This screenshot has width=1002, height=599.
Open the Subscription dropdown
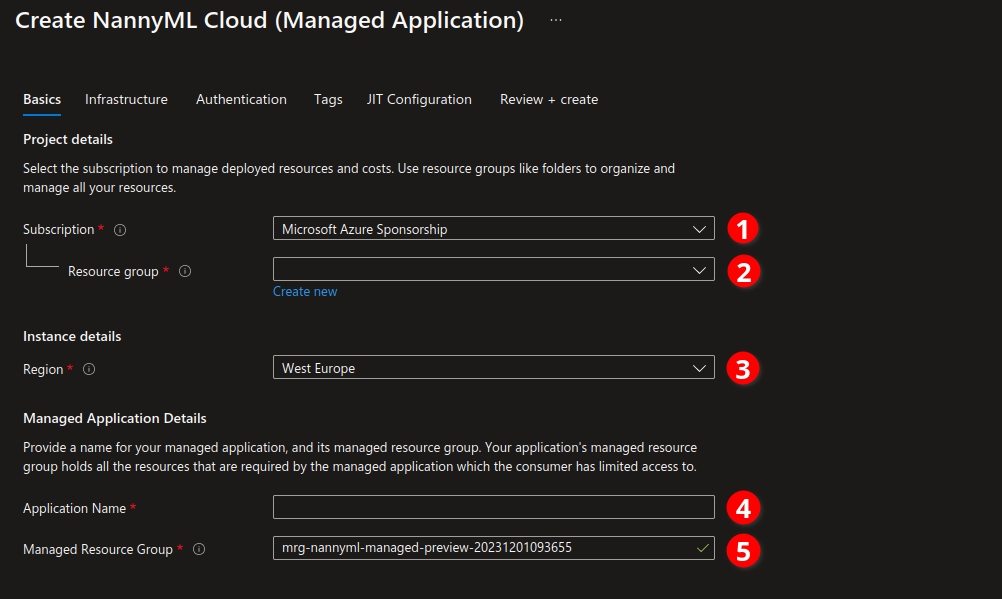tap(493, 229)
